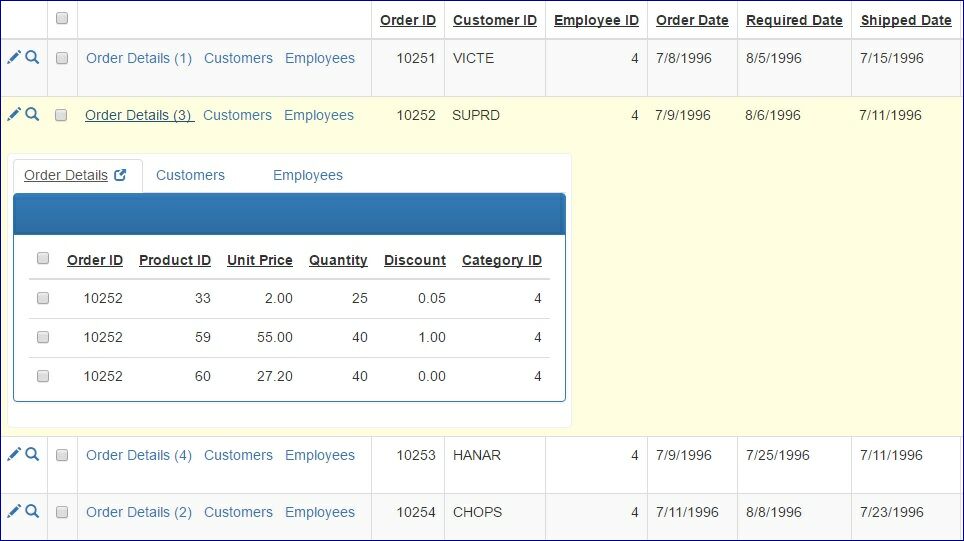Switch to the Employees tab in detail panel

point(308,176)
